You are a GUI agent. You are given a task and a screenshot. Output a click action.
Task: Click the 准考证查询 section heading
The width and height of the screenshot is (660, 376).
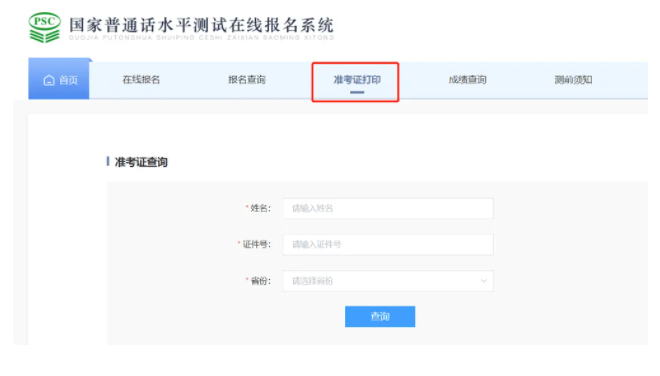(141, 162)
